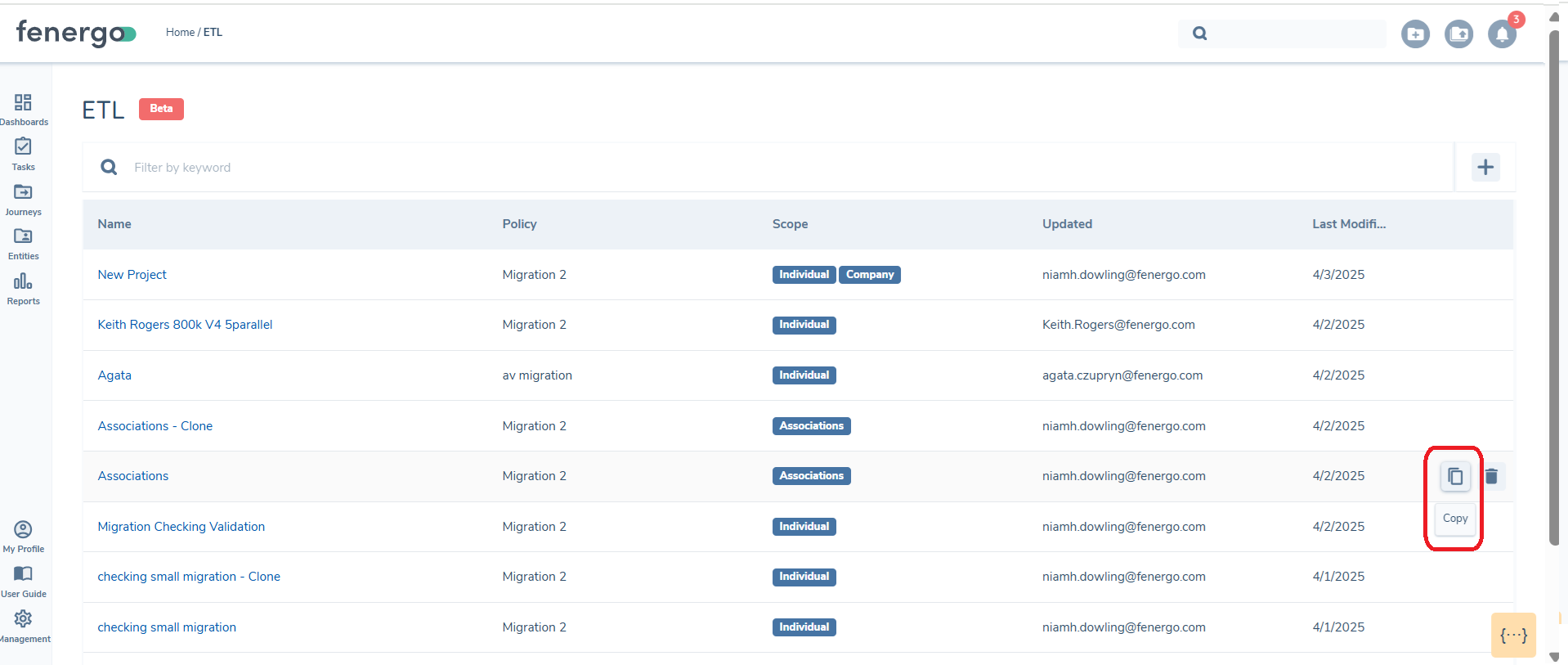Delete the Associations project row
The height and width of the screenshot is (665, 1568).
(1491, 476)
